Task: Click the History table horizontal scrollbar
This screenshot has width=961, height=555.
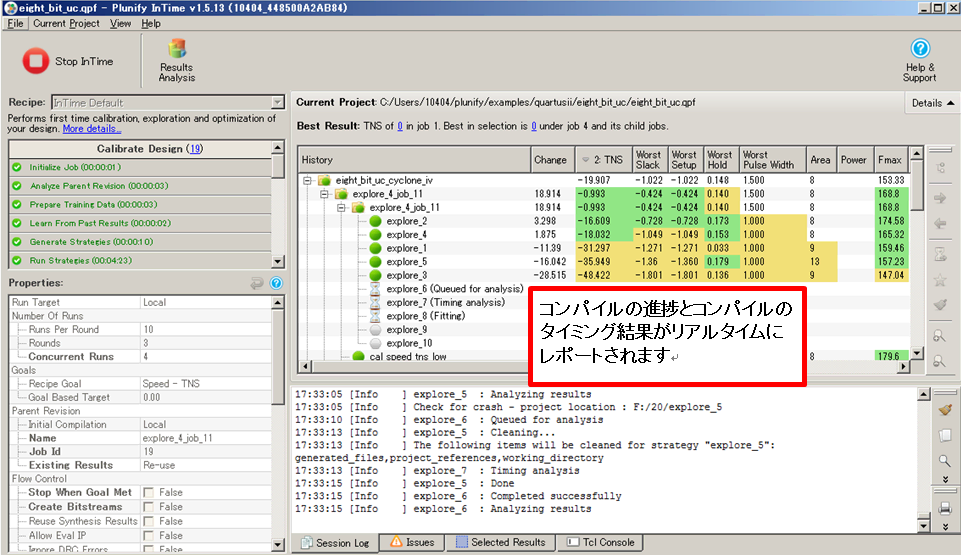Action: coord(600,366)
